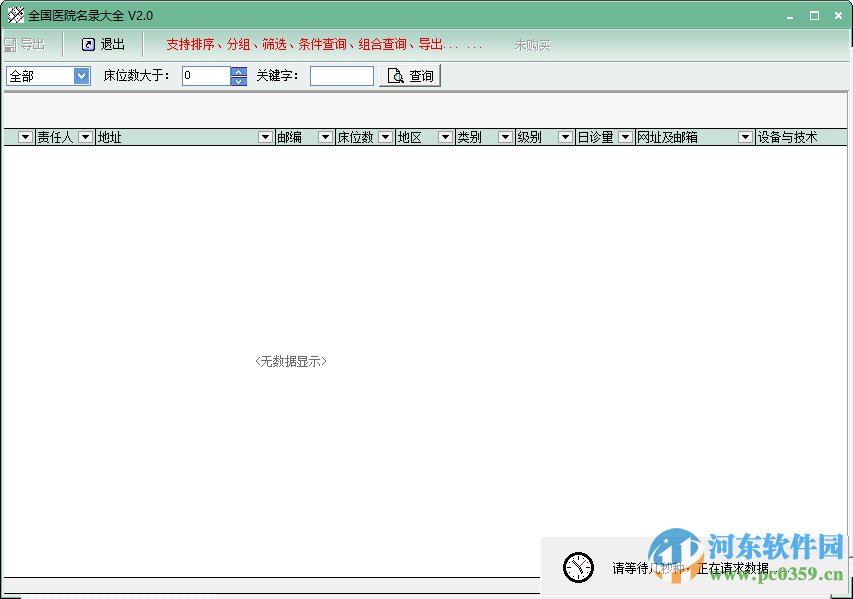
Task: Open the 网址及邮箱 column filter dropdown
Action: tap(745, 137)
